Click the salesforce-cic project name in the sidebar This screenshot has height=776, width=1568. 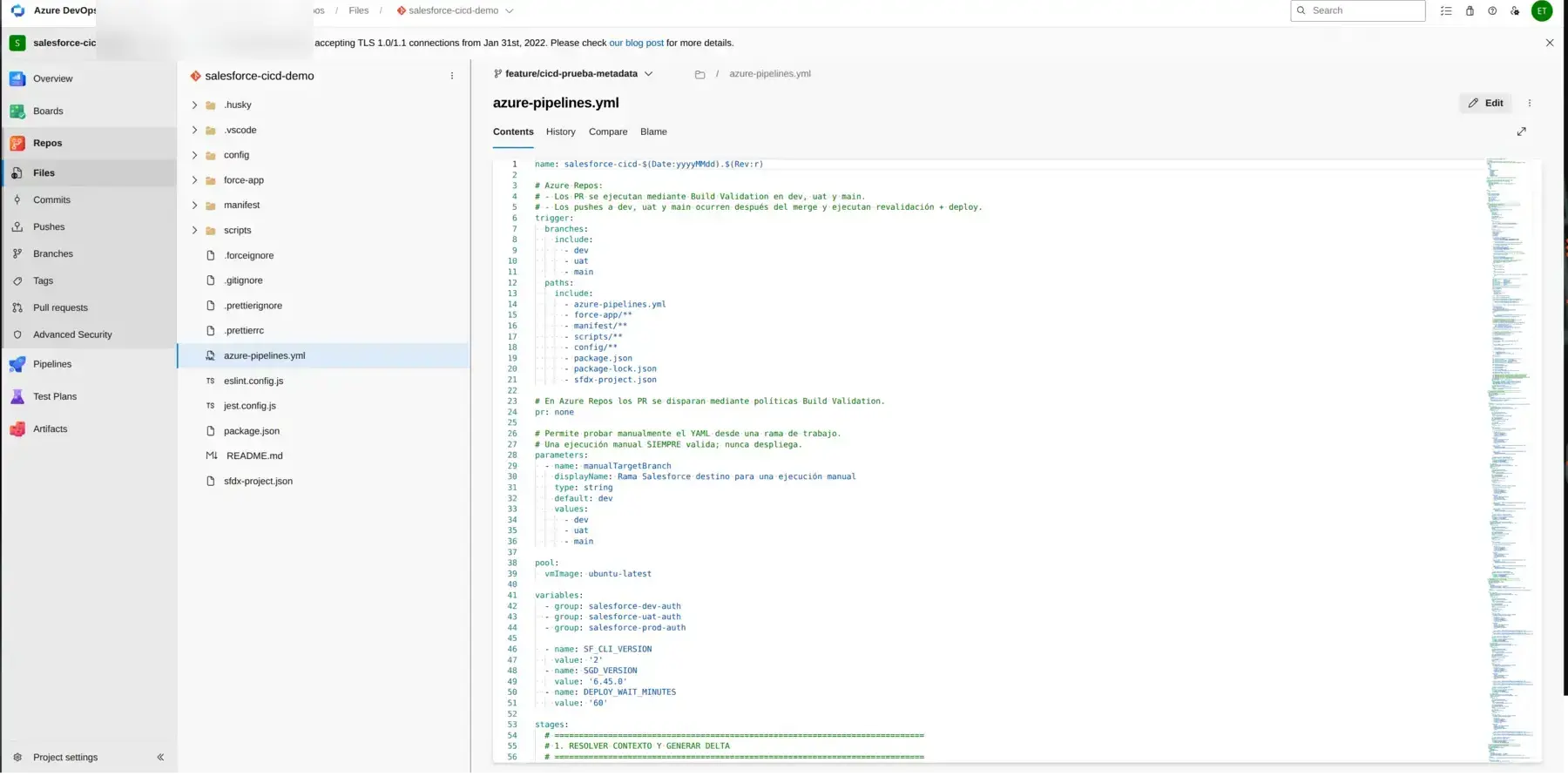click(64, 43)
